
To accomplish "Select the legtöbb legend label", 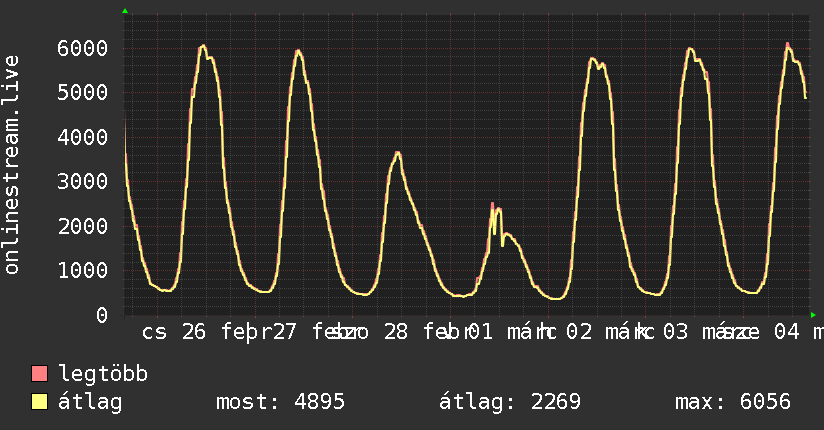I will (103, 374).
